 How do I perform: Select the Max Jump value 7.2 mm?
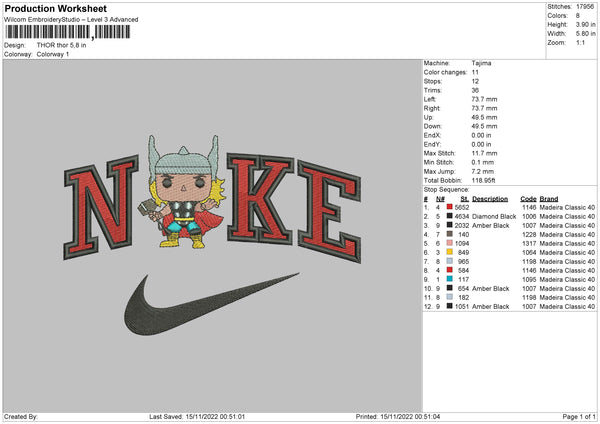click(483, 171)
